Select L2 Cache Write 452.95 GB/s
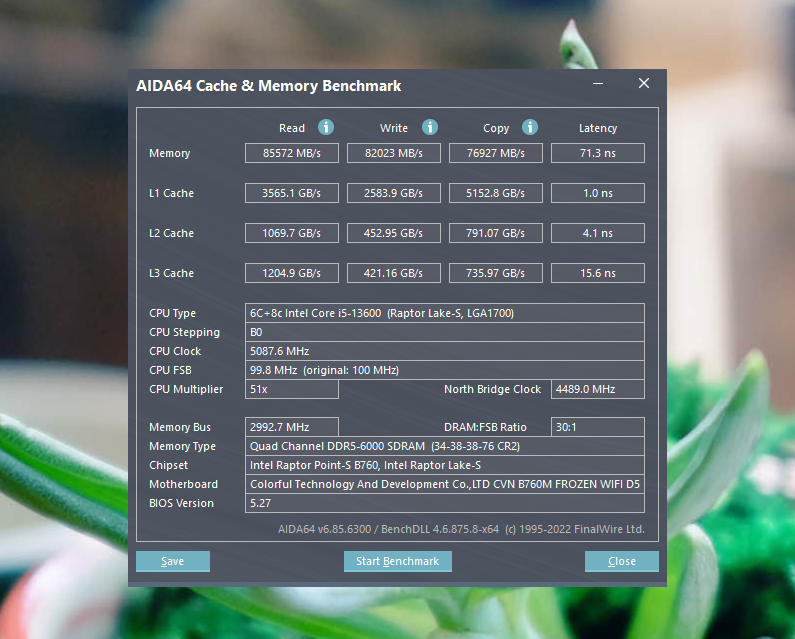This screenshot has width=795, height=639. tap(393, 233)
